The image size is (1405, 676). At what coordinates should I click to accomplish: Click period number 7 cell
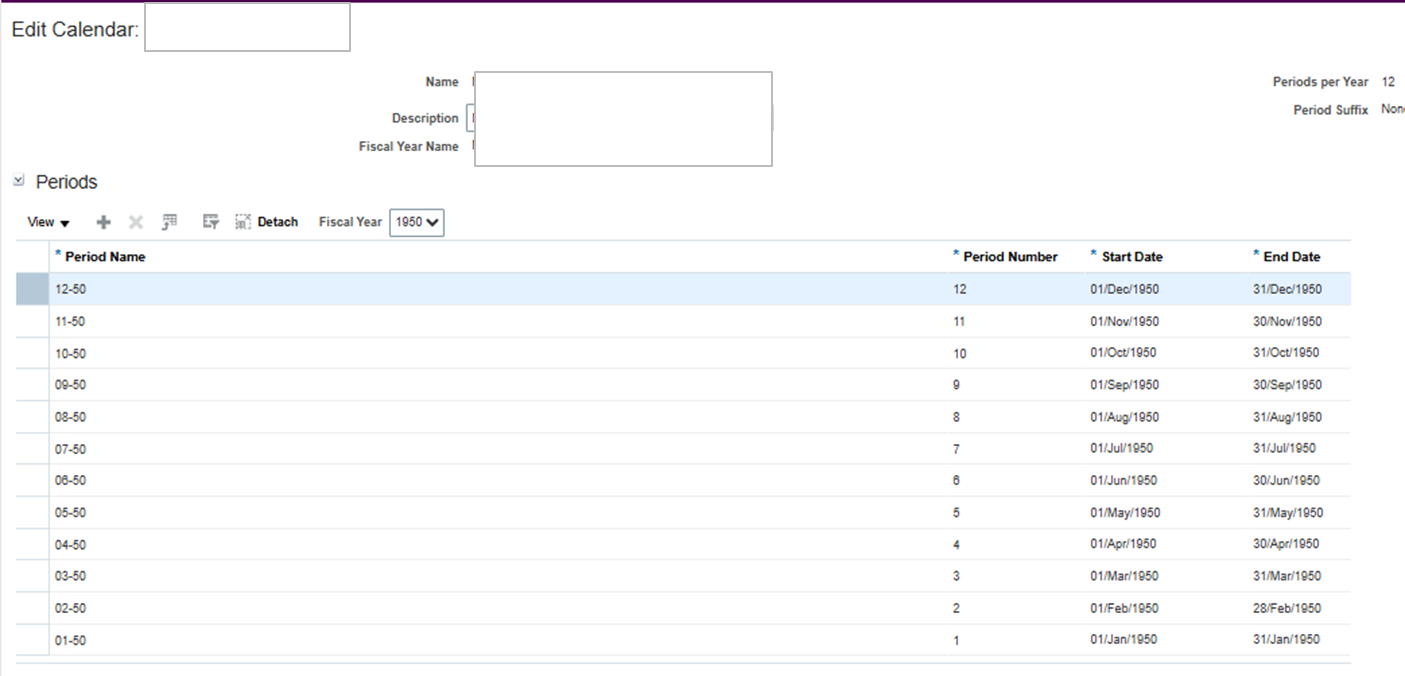[x=957, y=449]
